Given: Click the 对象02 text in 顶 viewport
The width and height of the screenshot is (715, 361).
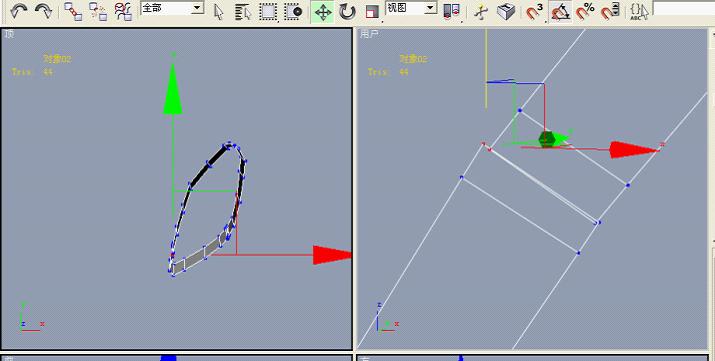Looking at the screenshot, I should 57,59.
